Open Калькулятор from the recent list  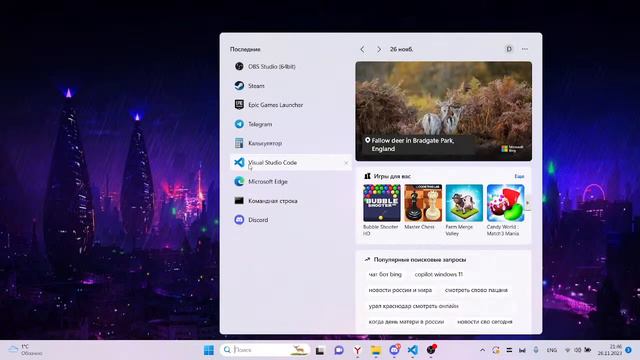coord(291,143)
